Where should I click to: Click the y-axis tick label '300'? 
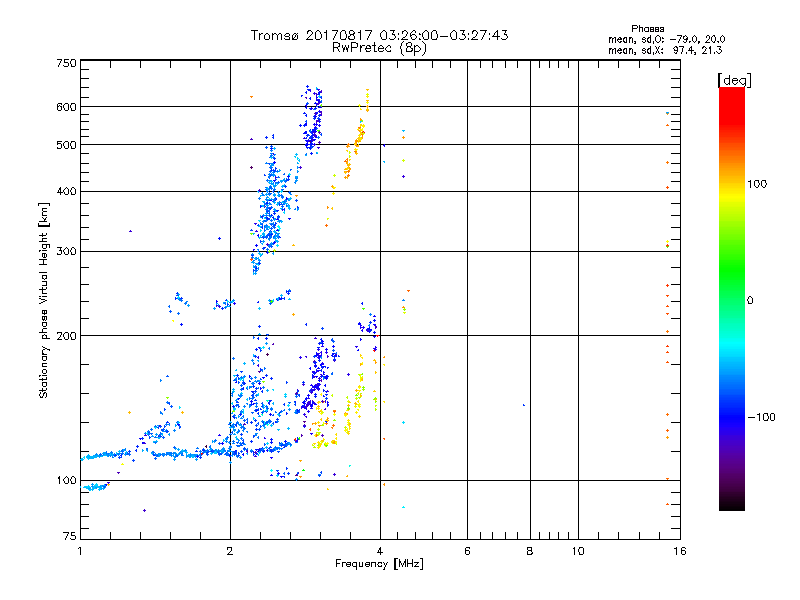click(66, 252)
